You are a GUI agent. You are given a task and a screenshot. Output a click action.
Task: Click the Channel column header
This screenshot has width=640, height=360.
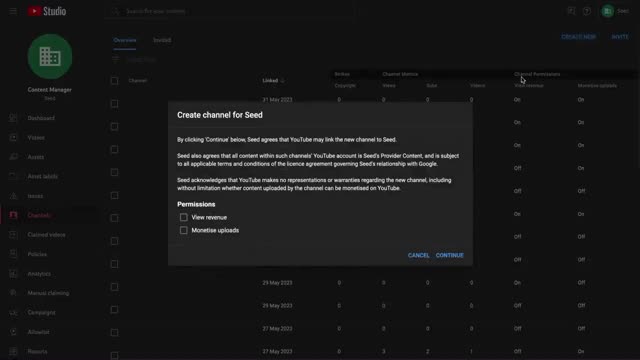coord(138,80)
